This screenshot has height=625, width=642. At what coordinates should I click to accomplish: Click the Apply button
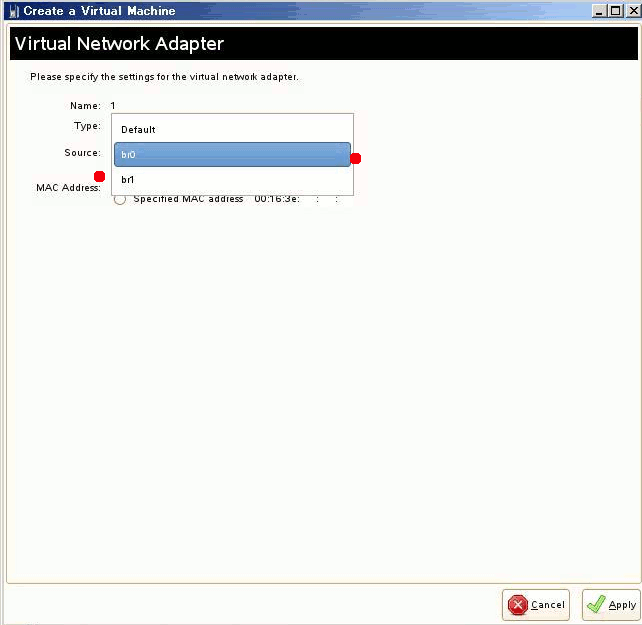click(611, 605)
